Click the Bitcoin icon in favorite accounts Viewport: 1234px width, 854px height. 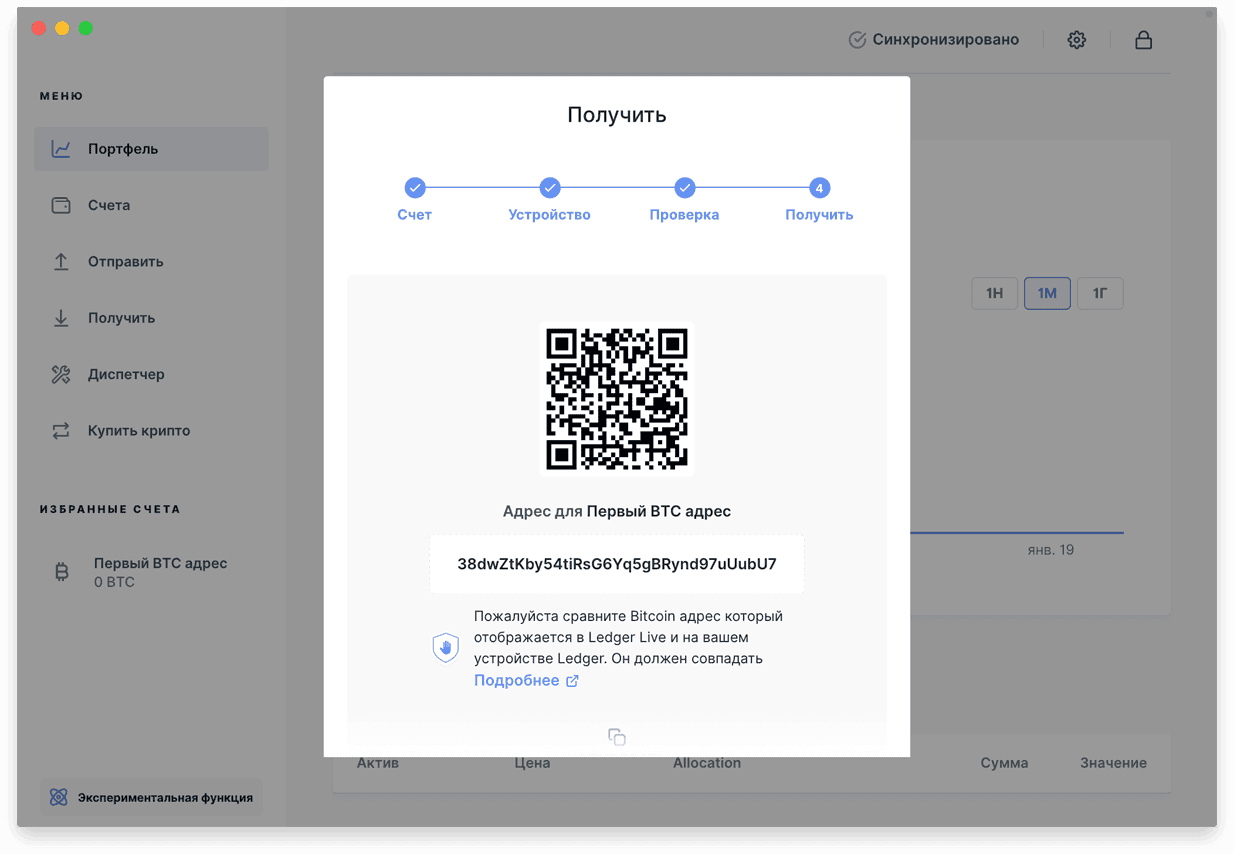click(x=62, y=572)
